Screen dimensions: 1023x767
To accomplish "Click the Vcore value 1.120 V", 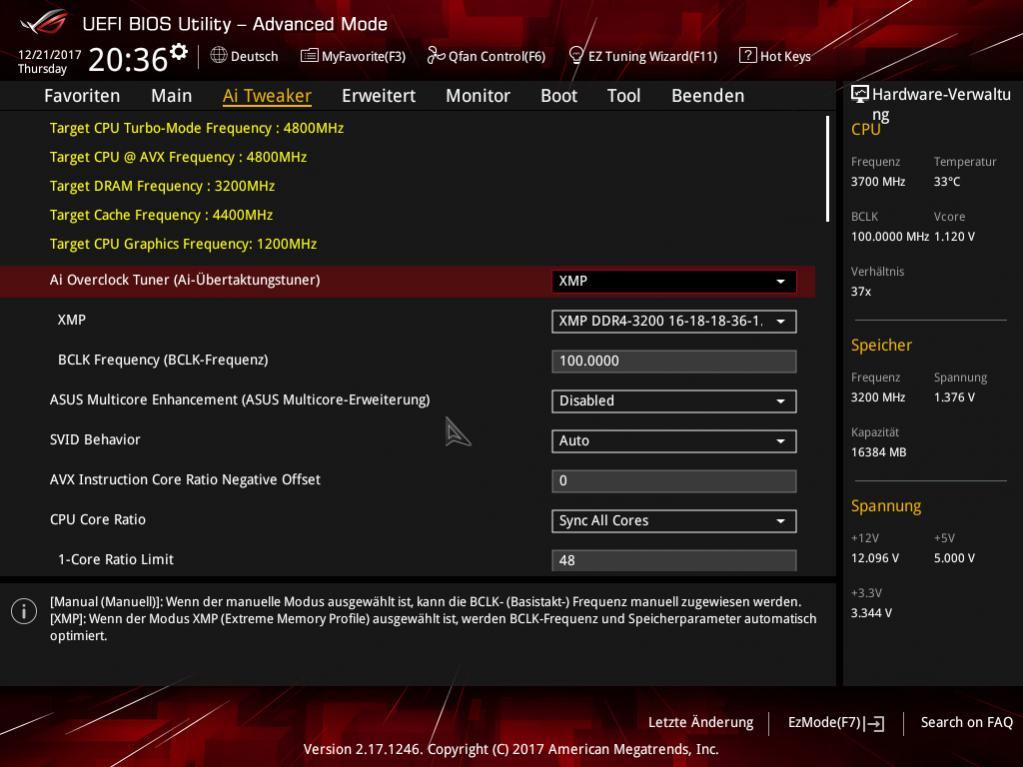I will (x=954, y=237).
